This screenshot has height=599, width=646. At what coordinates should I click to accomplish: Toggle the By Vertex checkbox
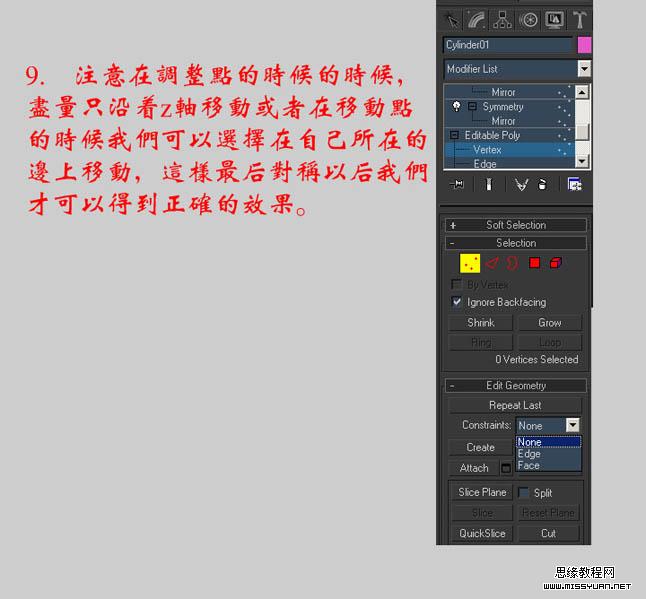pos(456,284)
